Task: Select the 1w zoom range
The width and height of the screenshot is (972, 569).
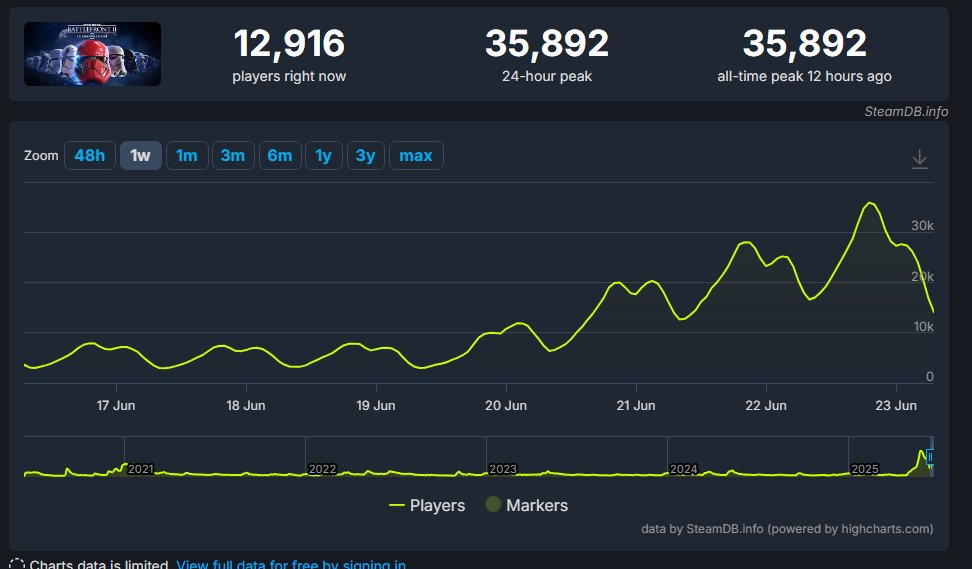Action: [141, 156]
